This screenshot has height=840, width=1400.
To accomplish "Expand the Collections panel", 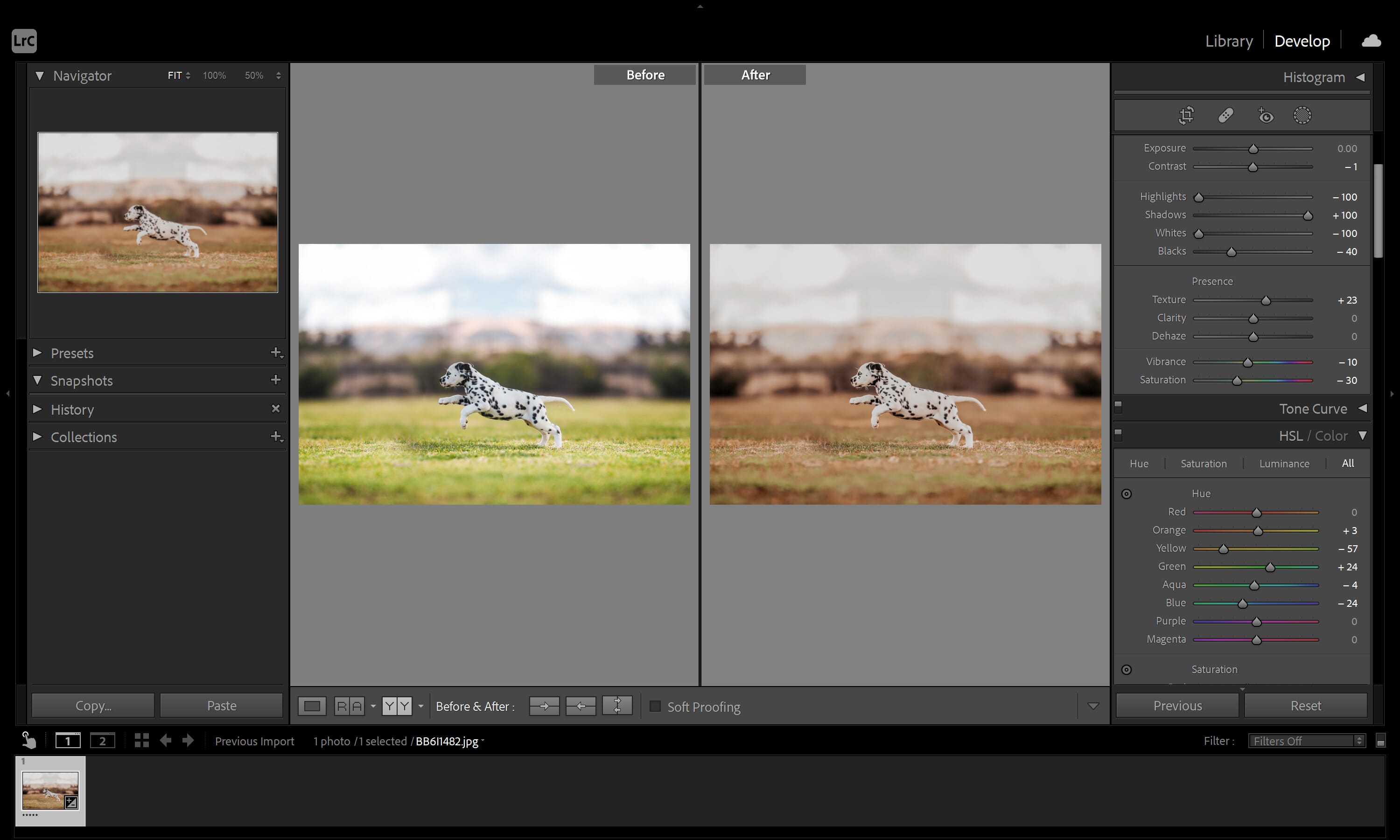I will pos(37,437).
